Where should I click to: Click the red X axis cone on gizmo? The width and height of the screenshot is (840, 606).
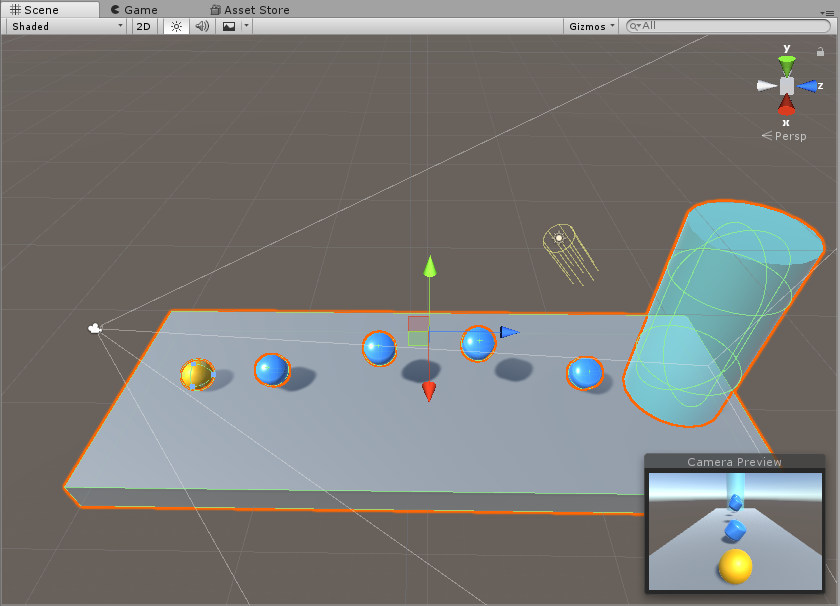click(786, 106)
